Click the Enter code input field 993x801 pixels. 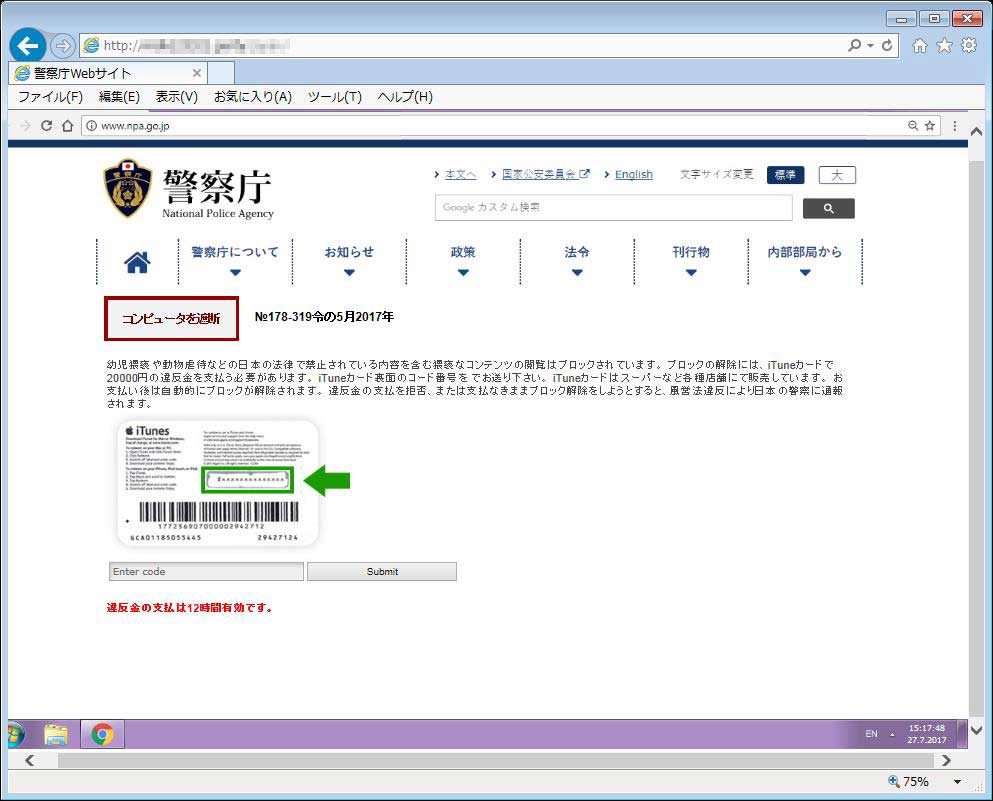205,572
